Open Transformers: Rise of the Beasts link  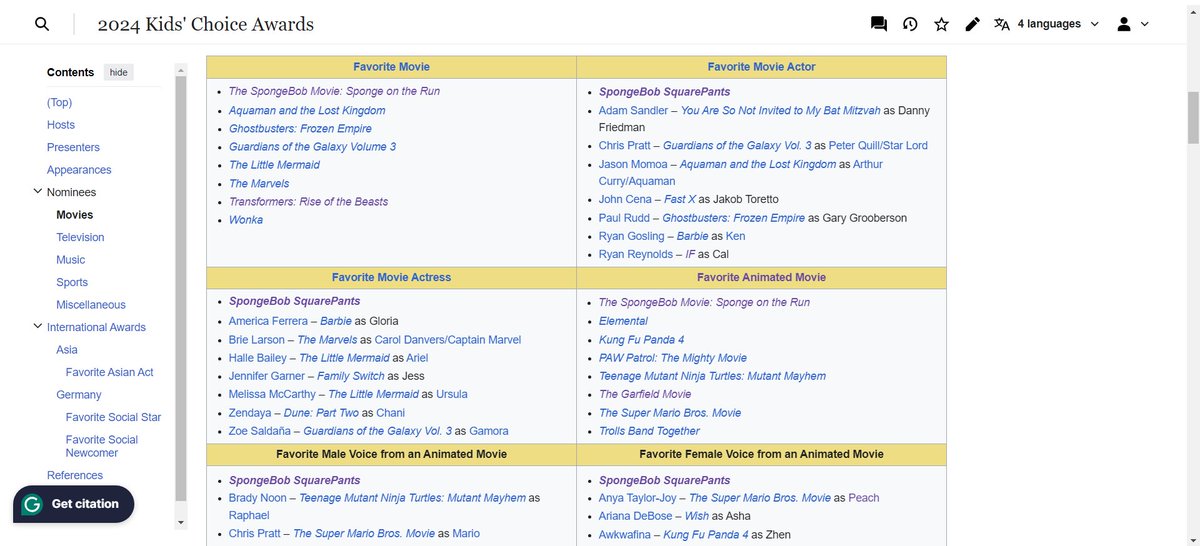pyautogui.click(x=308, y=201)
